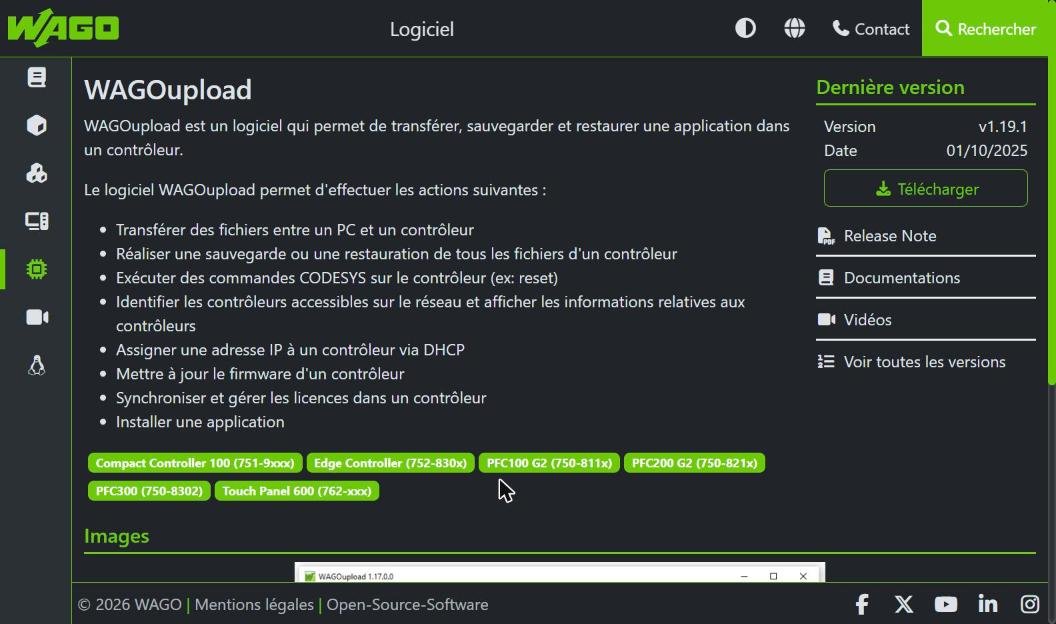Click the Rechercher search button
The image size is (1056, 624).
click(x=985, y=28)
